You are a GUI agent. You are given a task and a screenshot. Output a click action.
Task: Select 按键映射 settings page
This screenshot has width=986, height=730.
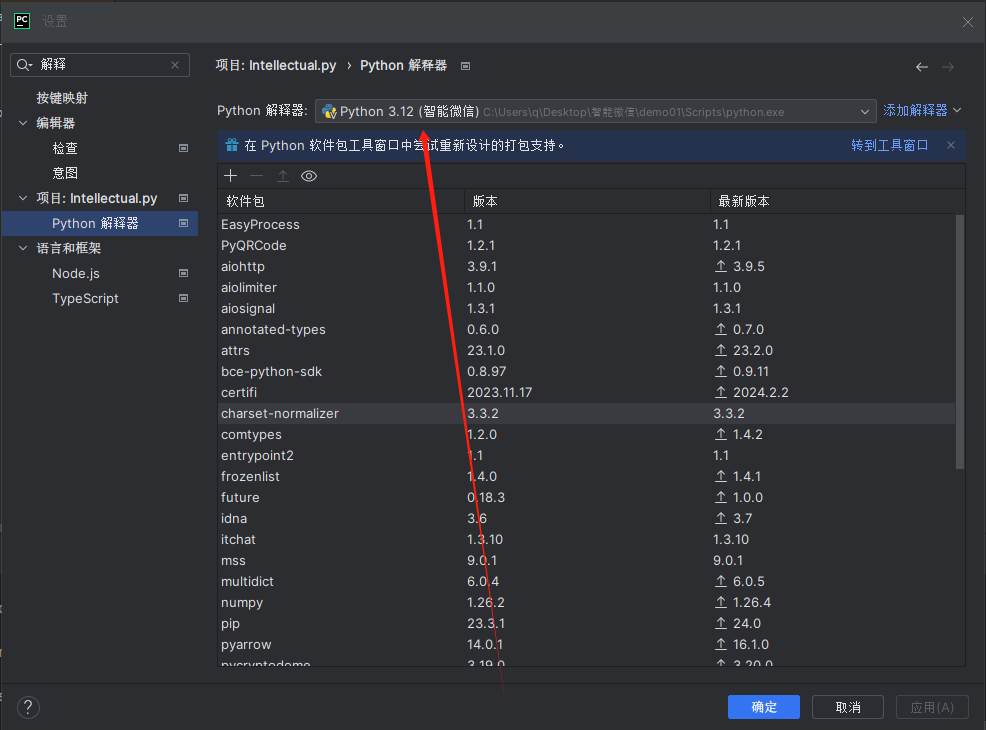pos(62,98)
